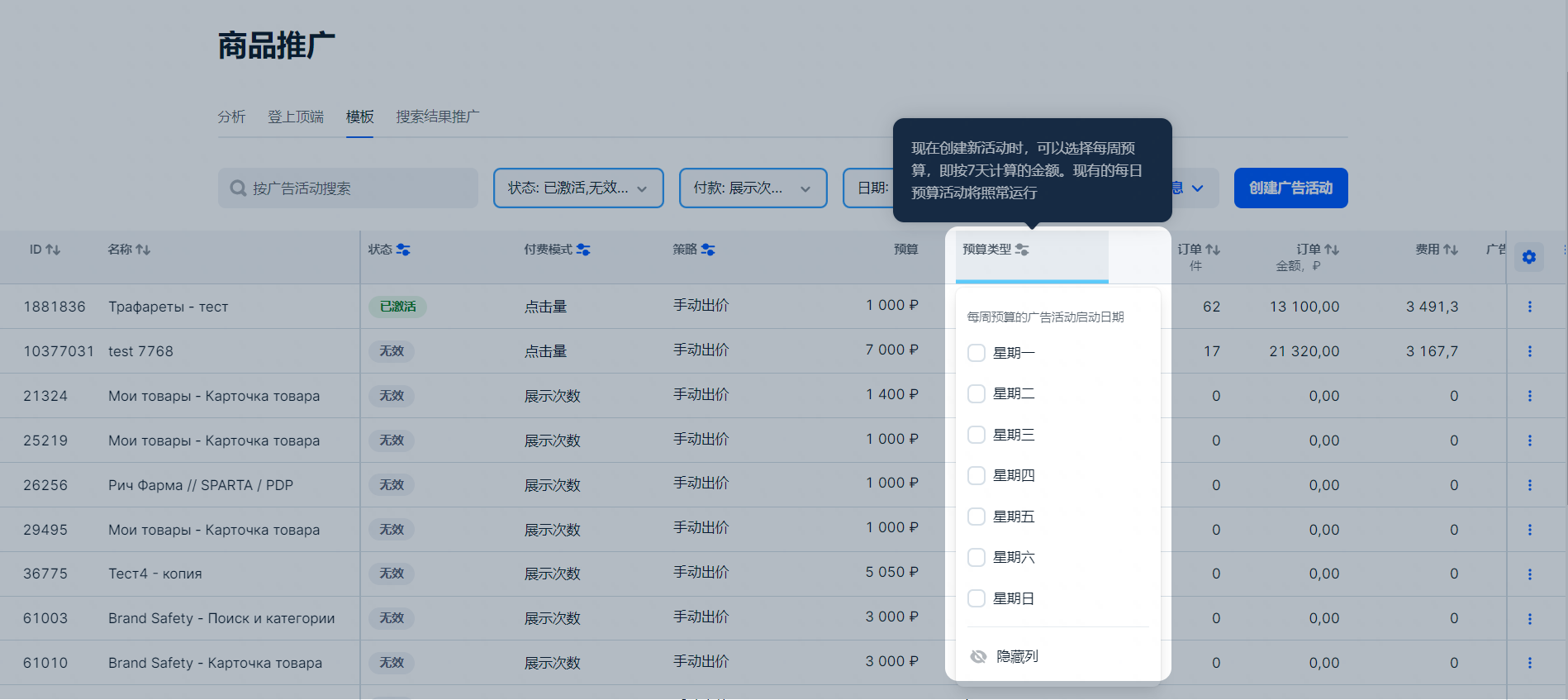Expand the 付款 展示次 filter dropdown
This screenshot has width=1568, height=700.
point(753,188)
